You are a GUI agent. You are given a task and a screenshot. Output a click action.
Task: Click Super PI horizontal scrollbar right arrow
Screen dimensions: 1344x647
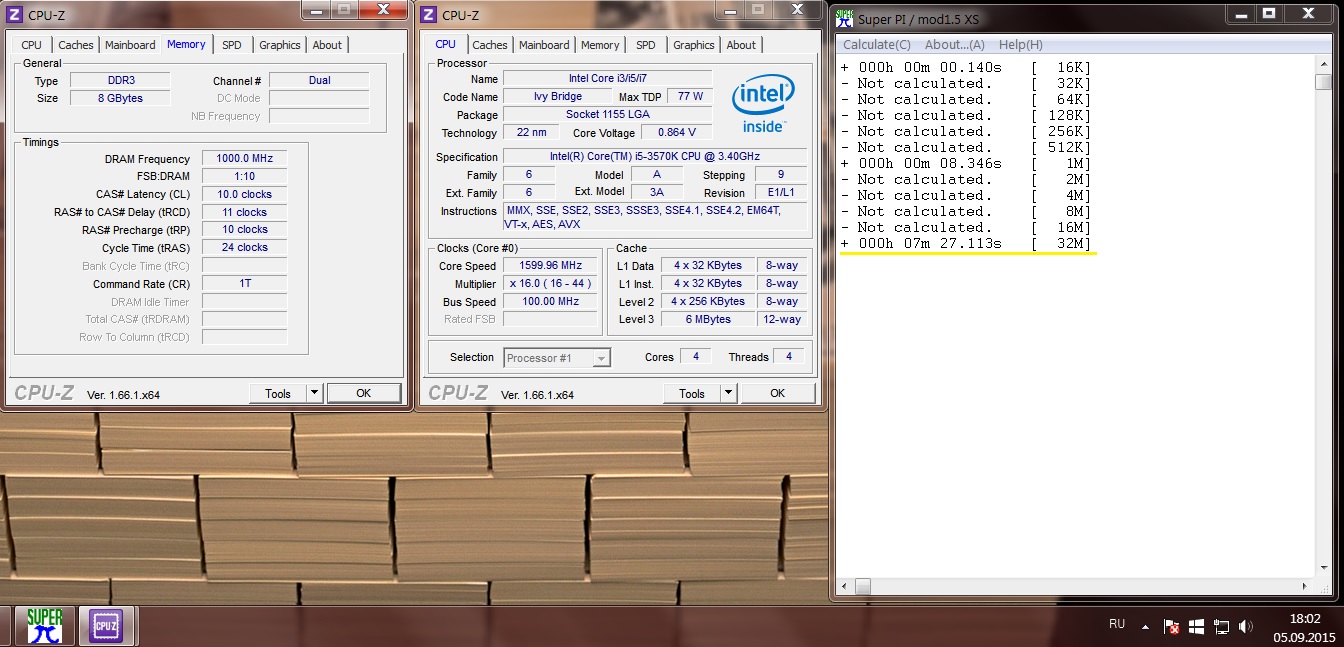[x=1305, y=587]
